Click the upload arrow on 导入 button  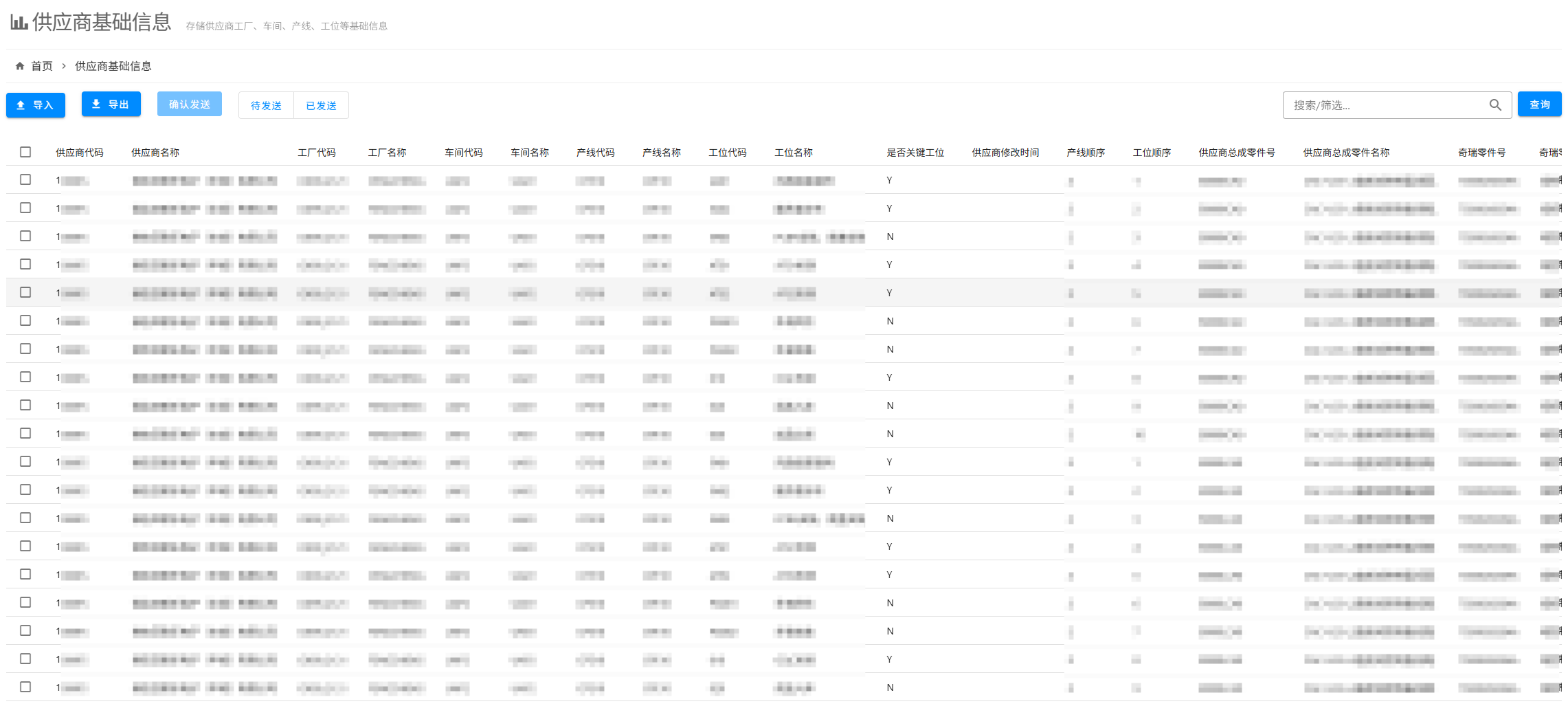coord(21,105)
